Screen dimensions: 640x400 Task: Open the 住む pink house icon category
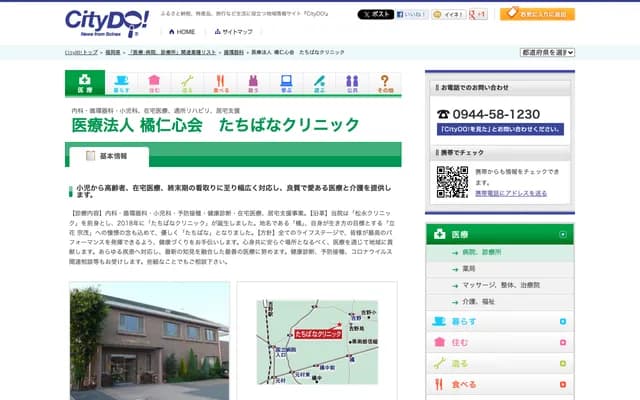coord(154,83)
